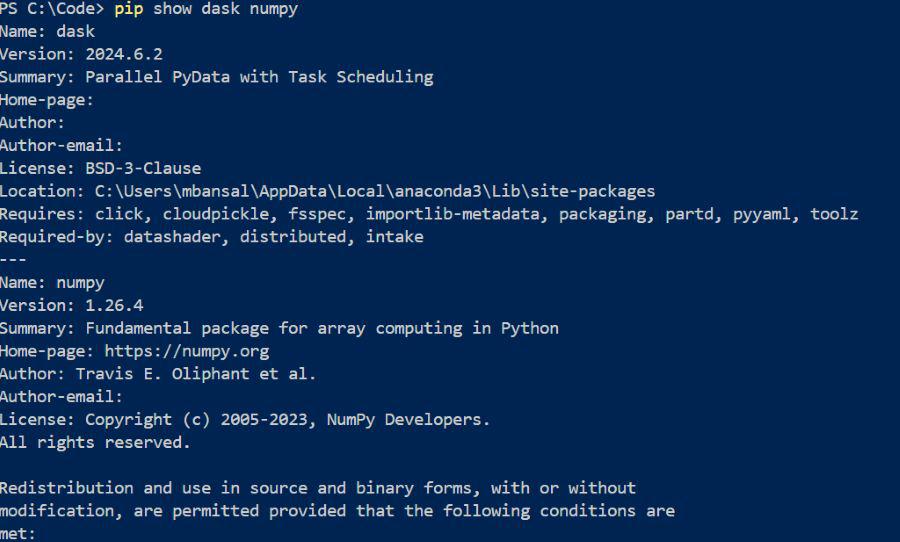Image resolution: width=900 pixels, height=542 pixels.
Task: Click the "Name: numpy" line
Action: point(52,282)
